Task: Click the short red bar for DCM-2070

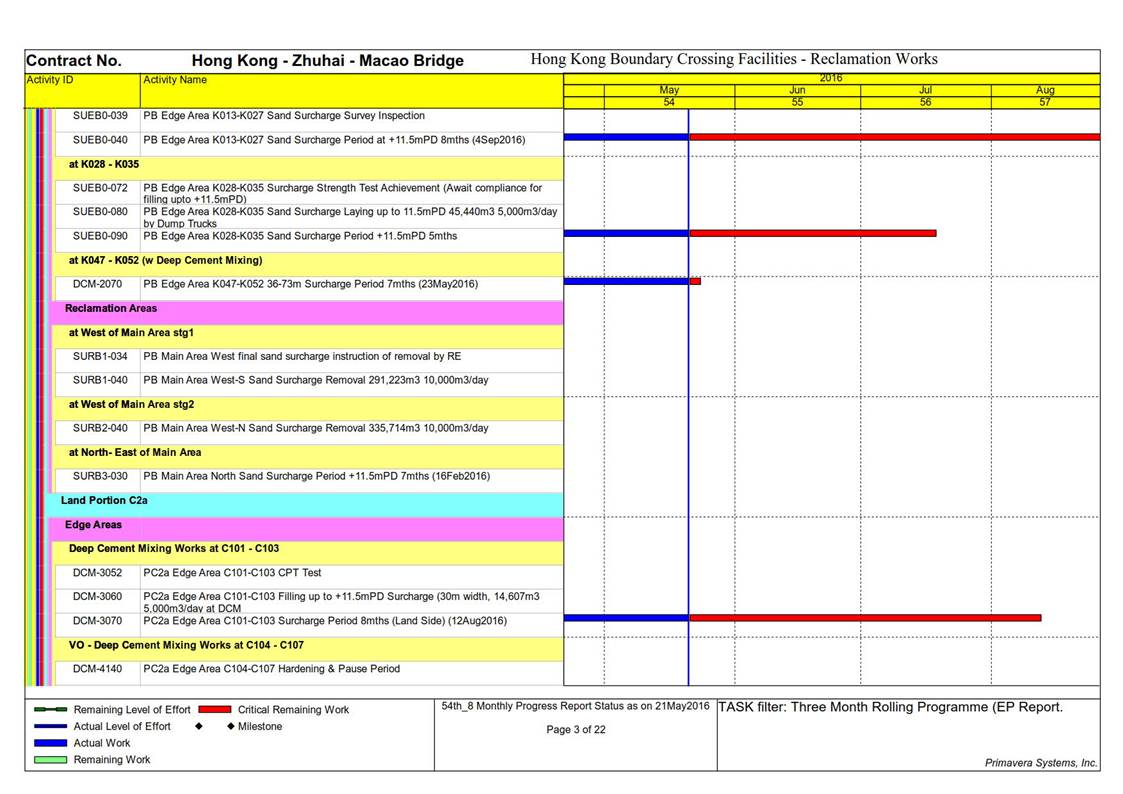Action: point(695,281)
